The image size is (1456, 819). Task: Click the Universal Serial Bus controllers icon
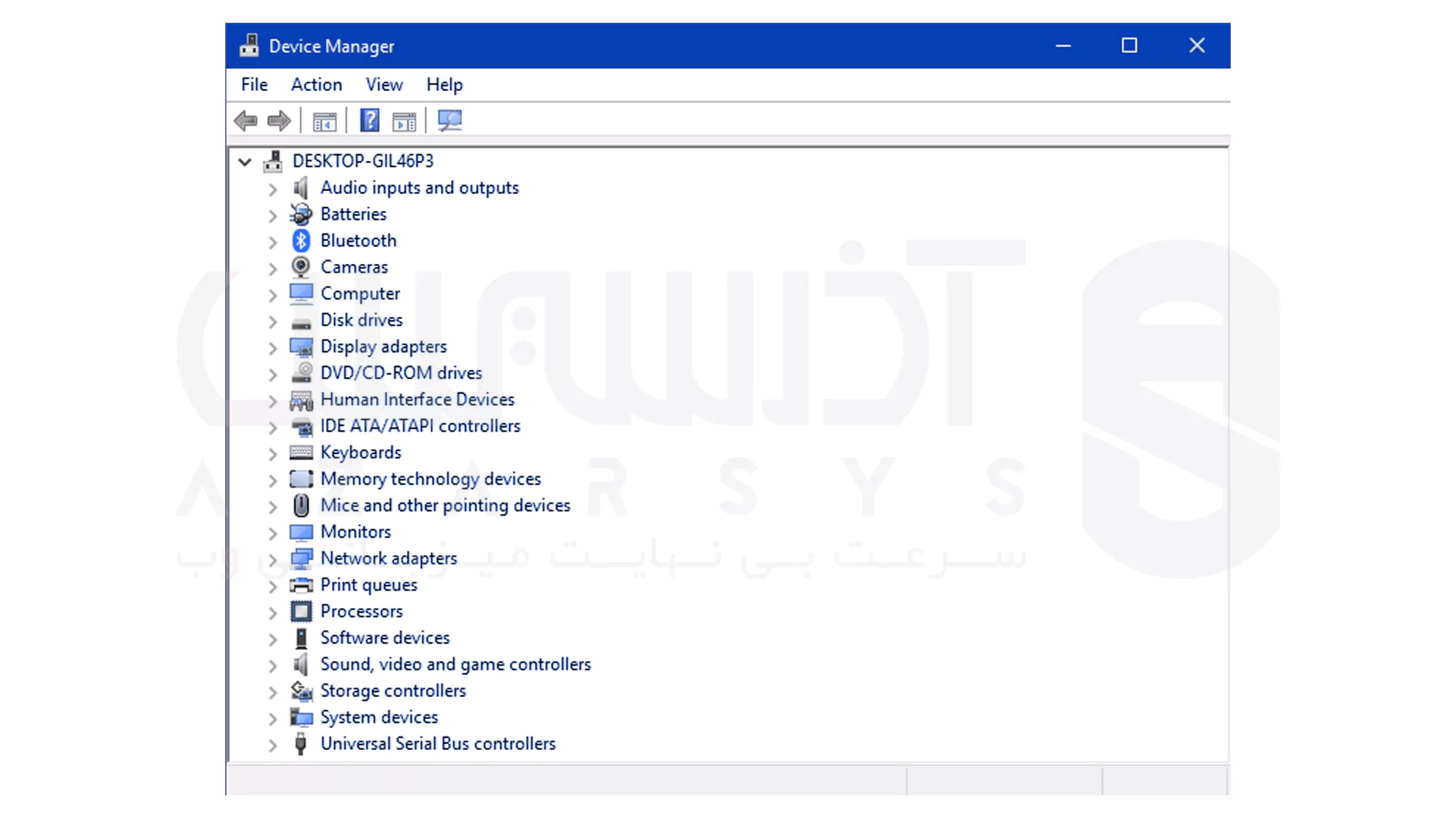(301, 744)
